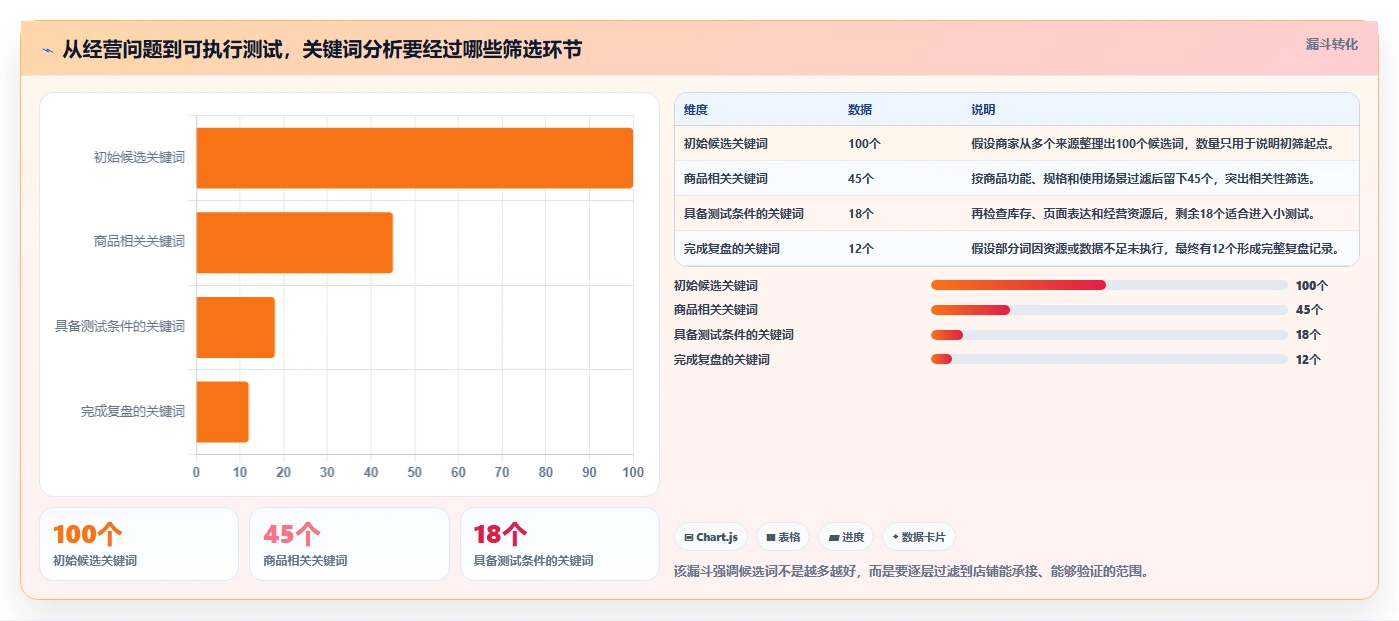Click the progress list label 初始候选关键词
The image size is (1399, 621).
point(716,285)
